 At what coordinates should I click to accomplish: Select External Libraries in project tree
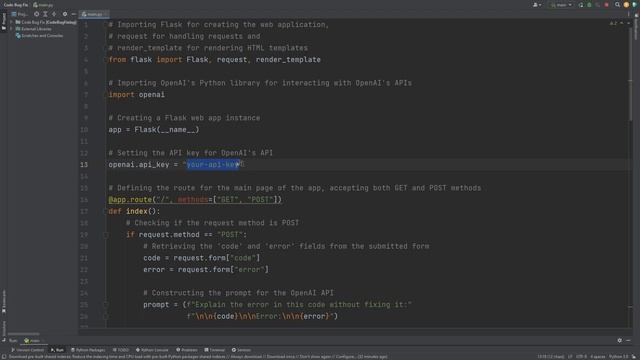pos(34,29)
